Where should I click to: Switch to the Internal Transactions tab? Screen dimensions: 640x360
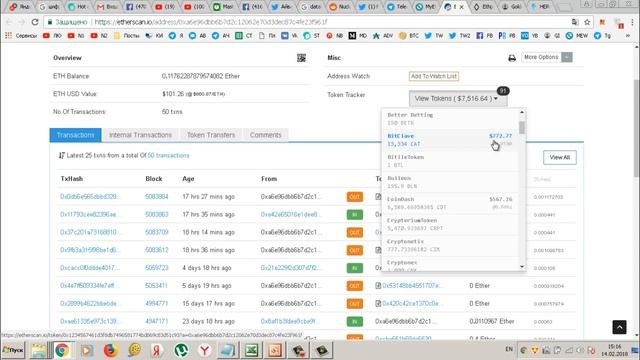coord(140,135)
